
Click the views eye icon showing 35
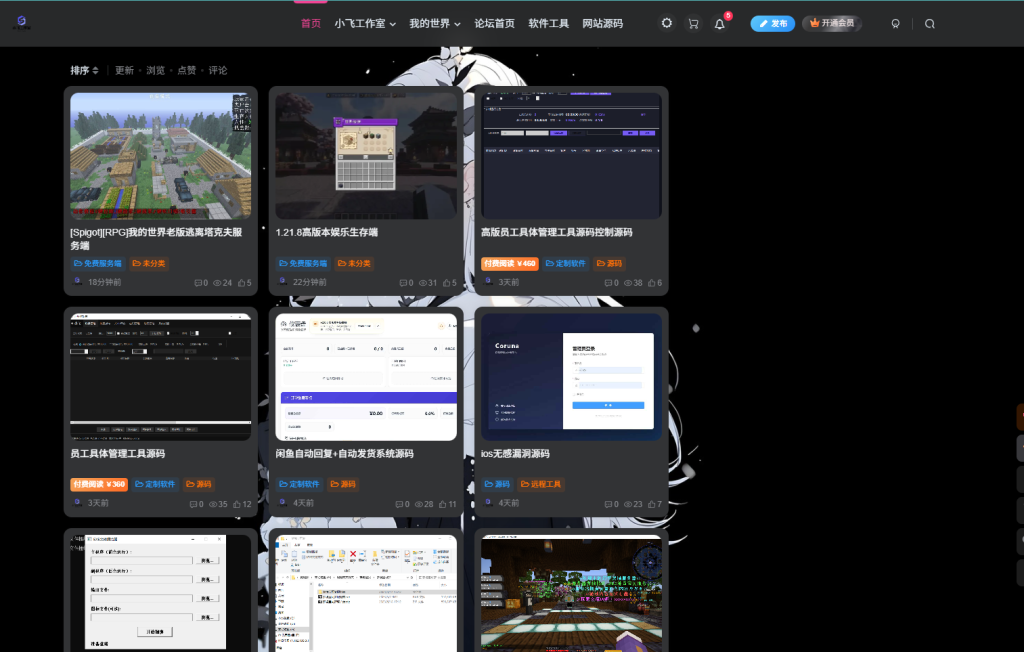click(212, 504)
